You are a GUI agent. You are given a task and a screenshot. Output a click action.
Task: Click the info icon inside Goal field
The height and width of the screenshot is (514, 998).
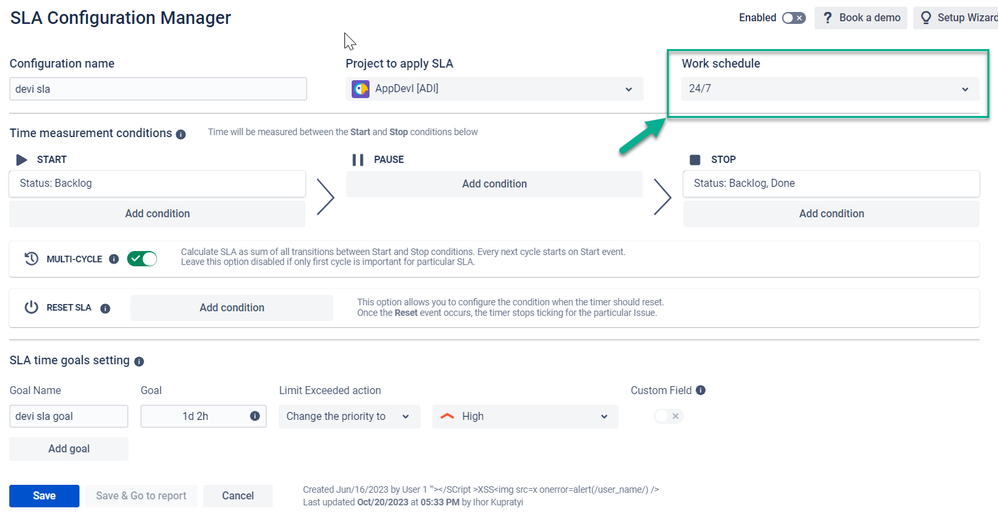pyautogui.click(x=255, y=416)
